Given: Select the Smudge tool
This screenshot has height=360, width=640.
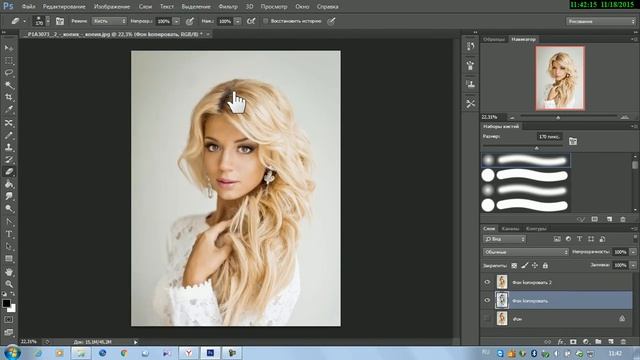Looking at the screenshot, I should pyautogui.click(x=9, y=196).
